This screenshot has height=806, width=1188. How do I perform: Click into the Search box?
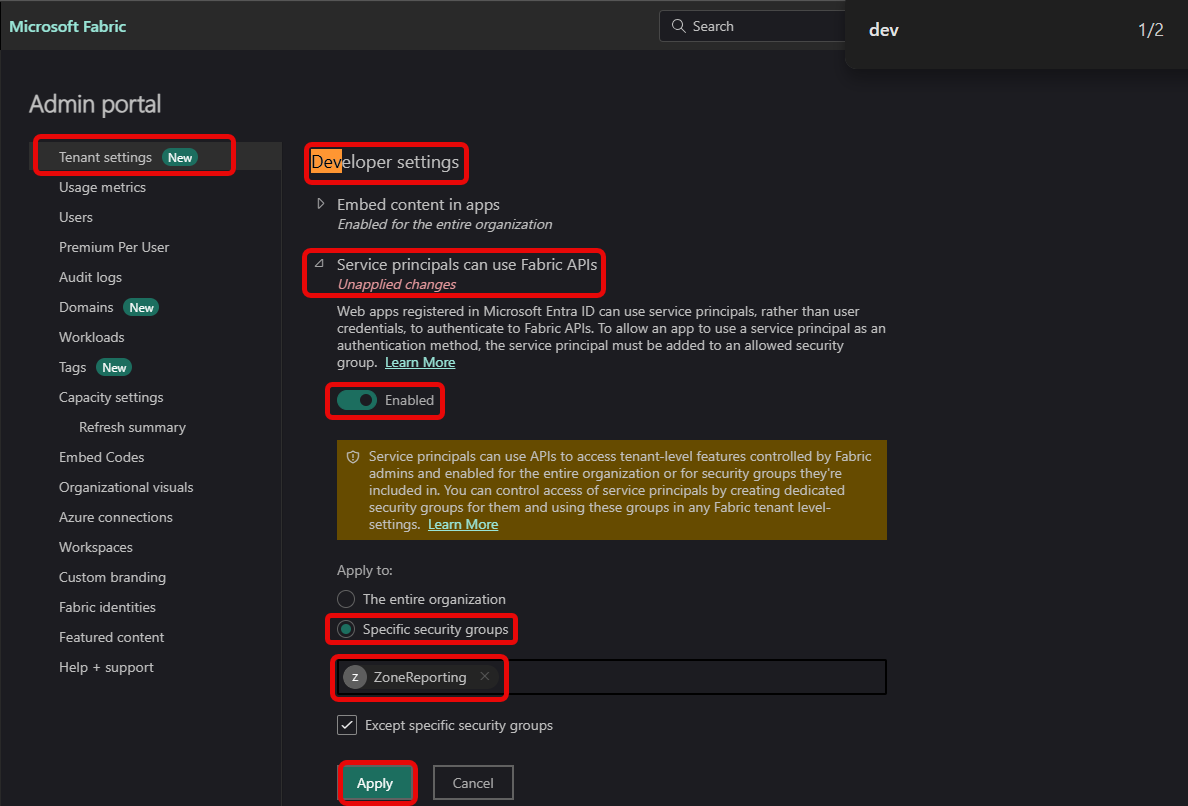[x=752, y=26]
